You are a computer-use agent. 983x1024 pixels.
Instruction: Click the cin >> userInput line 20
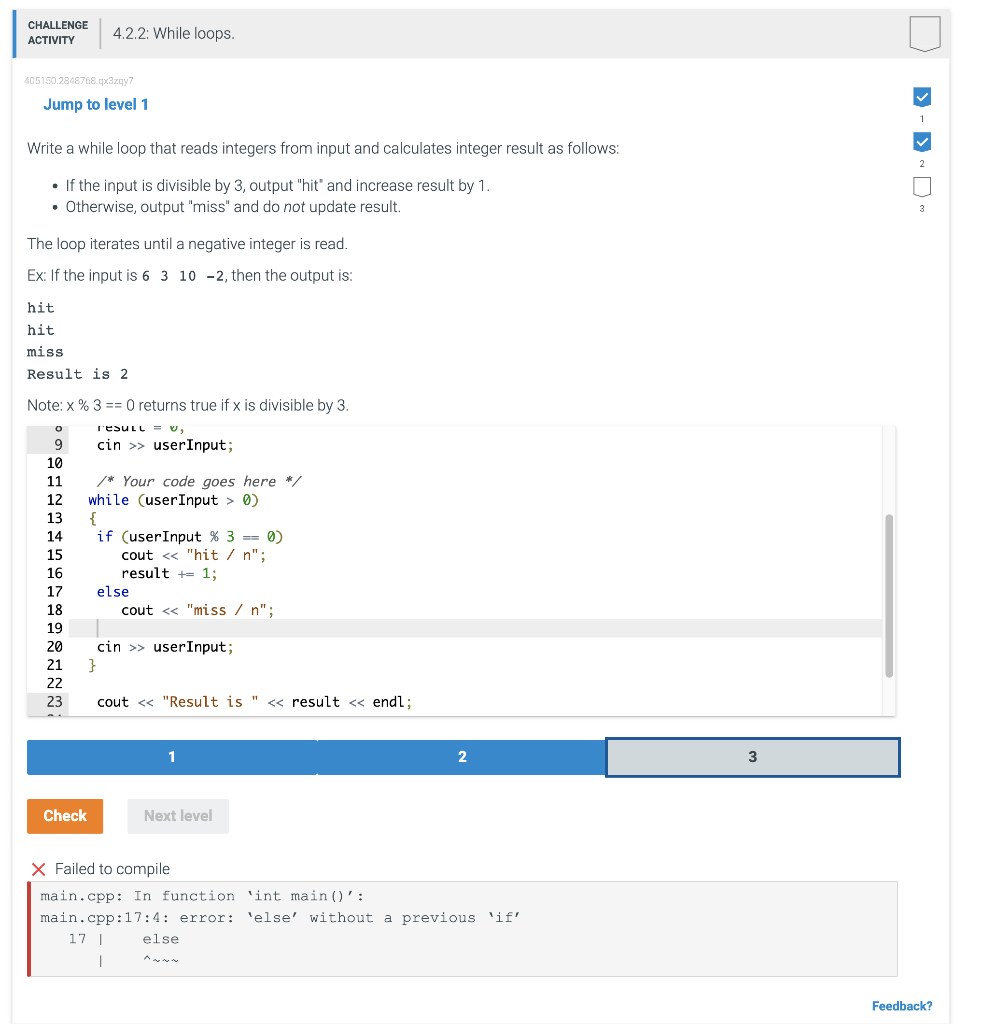coord(165,647)
